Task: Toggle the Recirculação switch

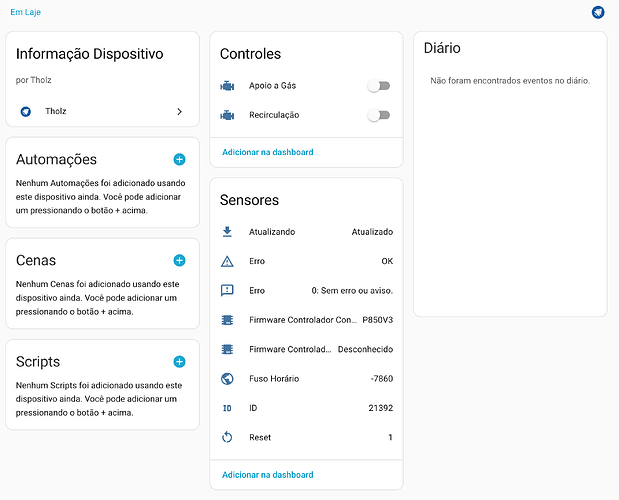Action: pos(379,115)
